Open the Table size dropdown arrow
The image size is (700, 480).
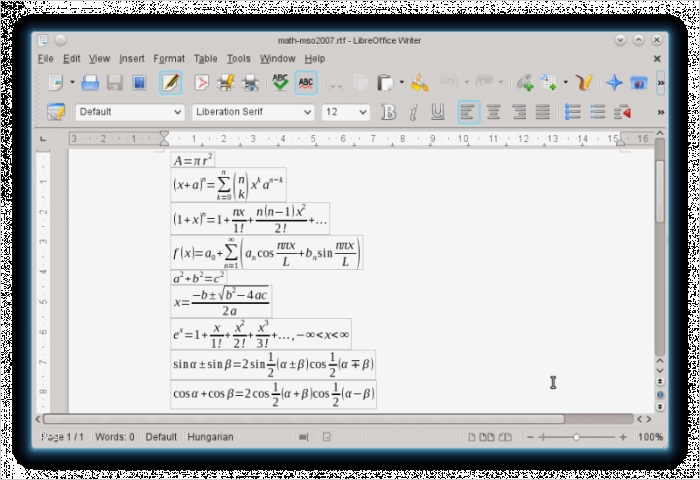[565, 82]
